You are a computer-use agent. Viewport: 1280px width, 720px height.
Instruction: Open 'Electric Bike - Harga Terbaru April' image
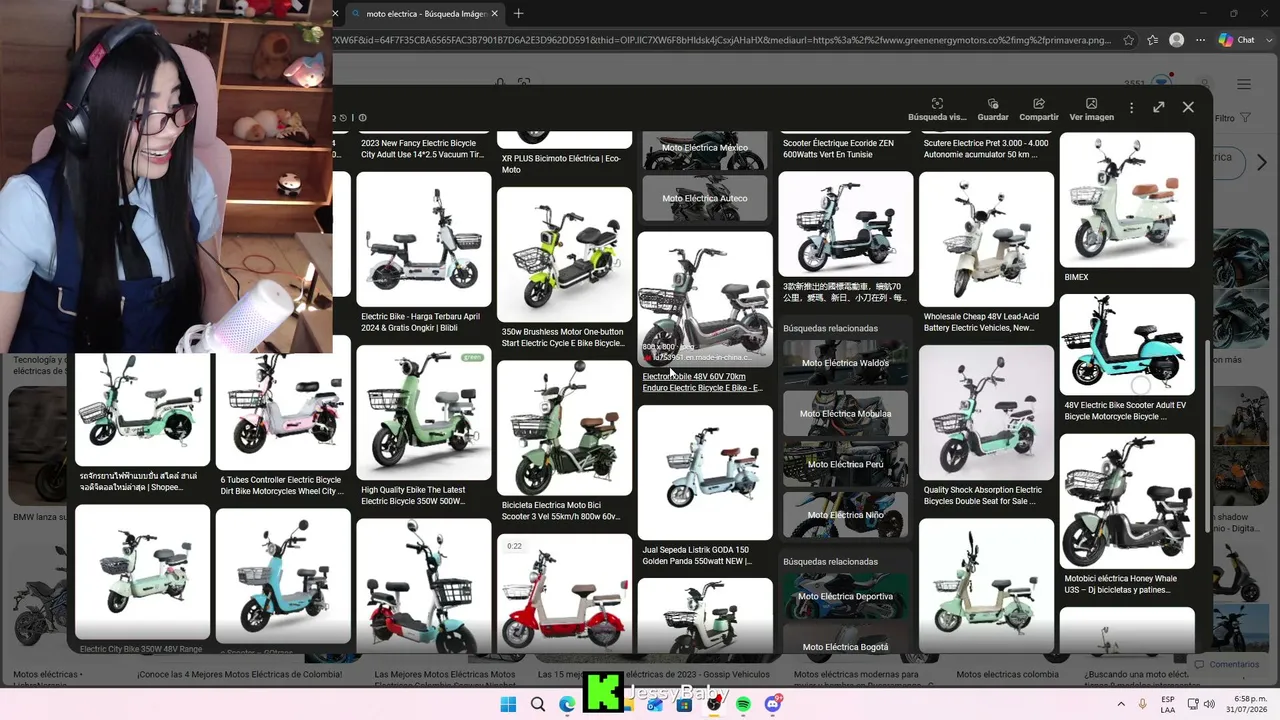tap(424, 240)
